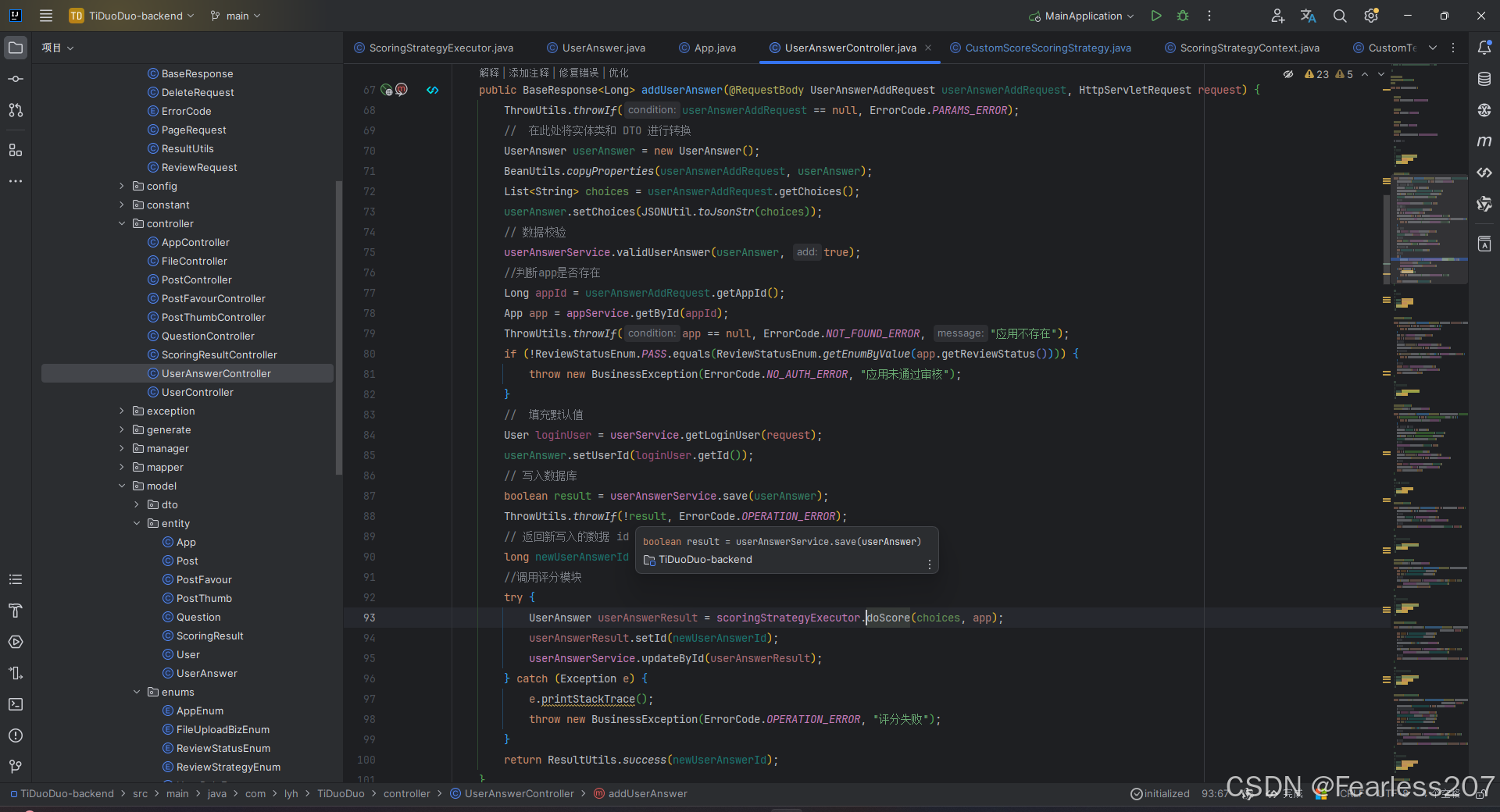Open the quick documentation popup options
Screen dimensions: 1500x812
930,564
